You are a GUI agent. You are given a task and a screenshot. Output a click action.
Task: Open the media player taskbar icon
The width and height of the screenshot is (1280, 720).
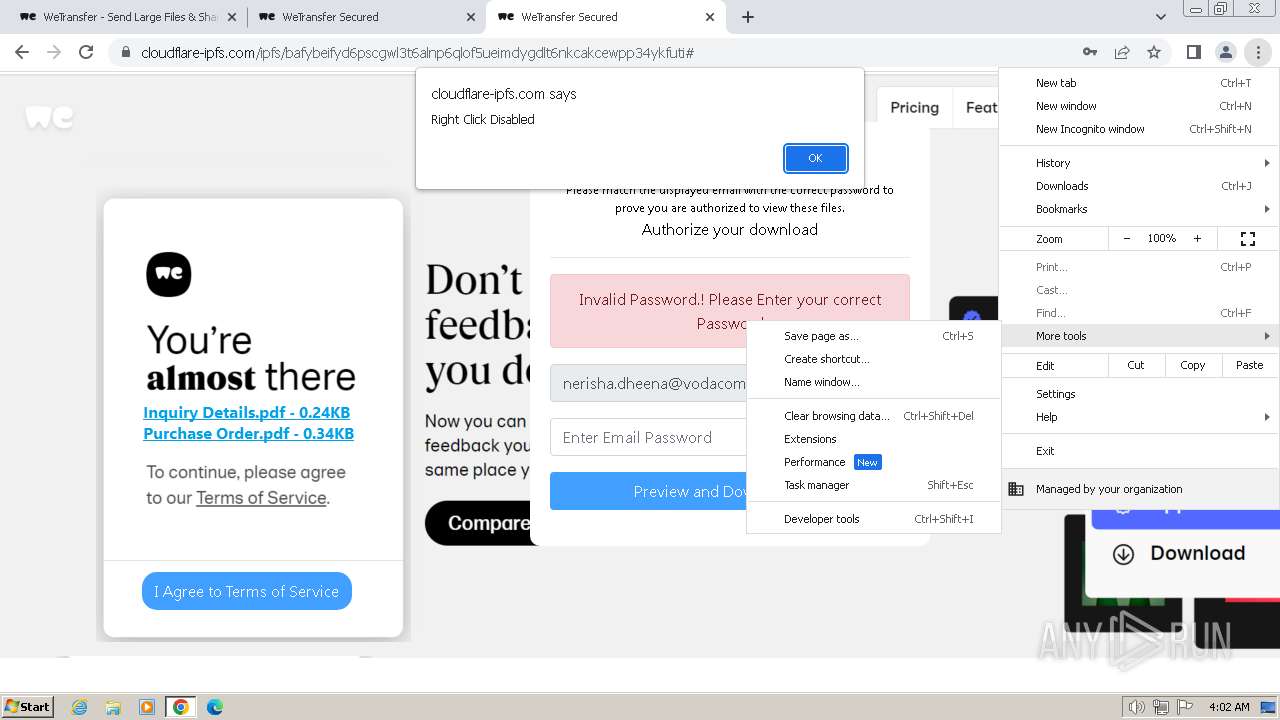pos(147,707)
